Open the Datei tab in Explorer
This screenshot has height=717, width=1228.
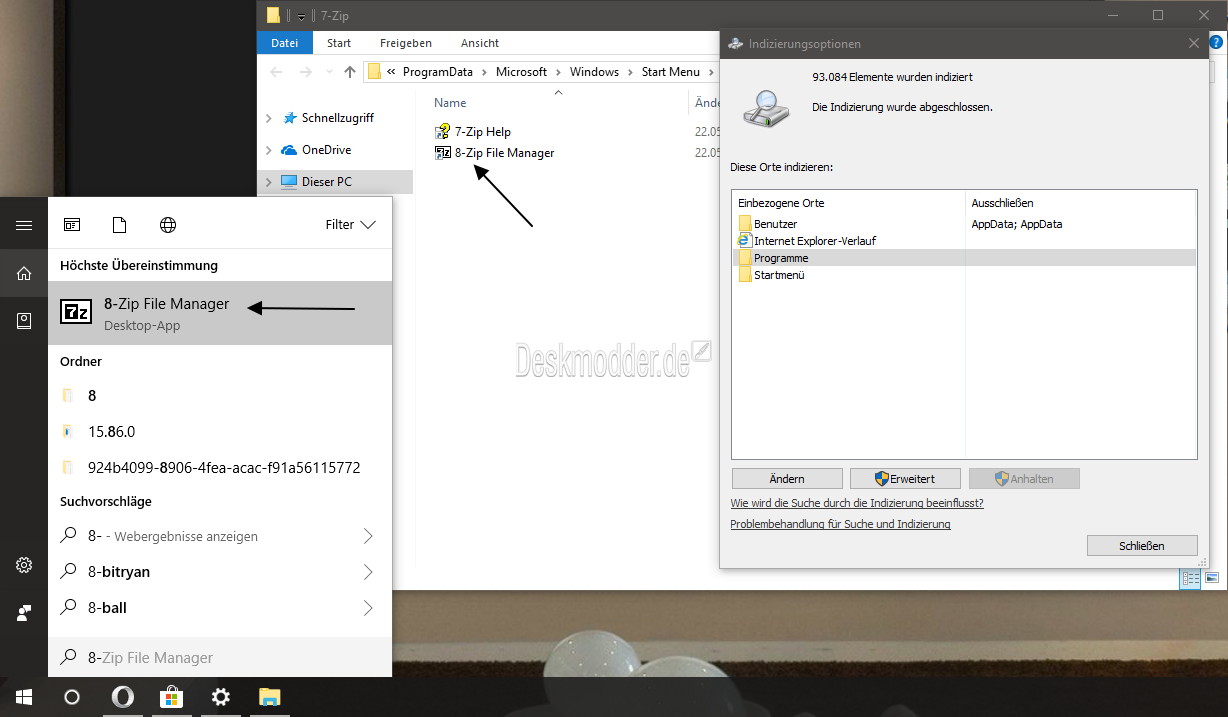pos(285,43)
